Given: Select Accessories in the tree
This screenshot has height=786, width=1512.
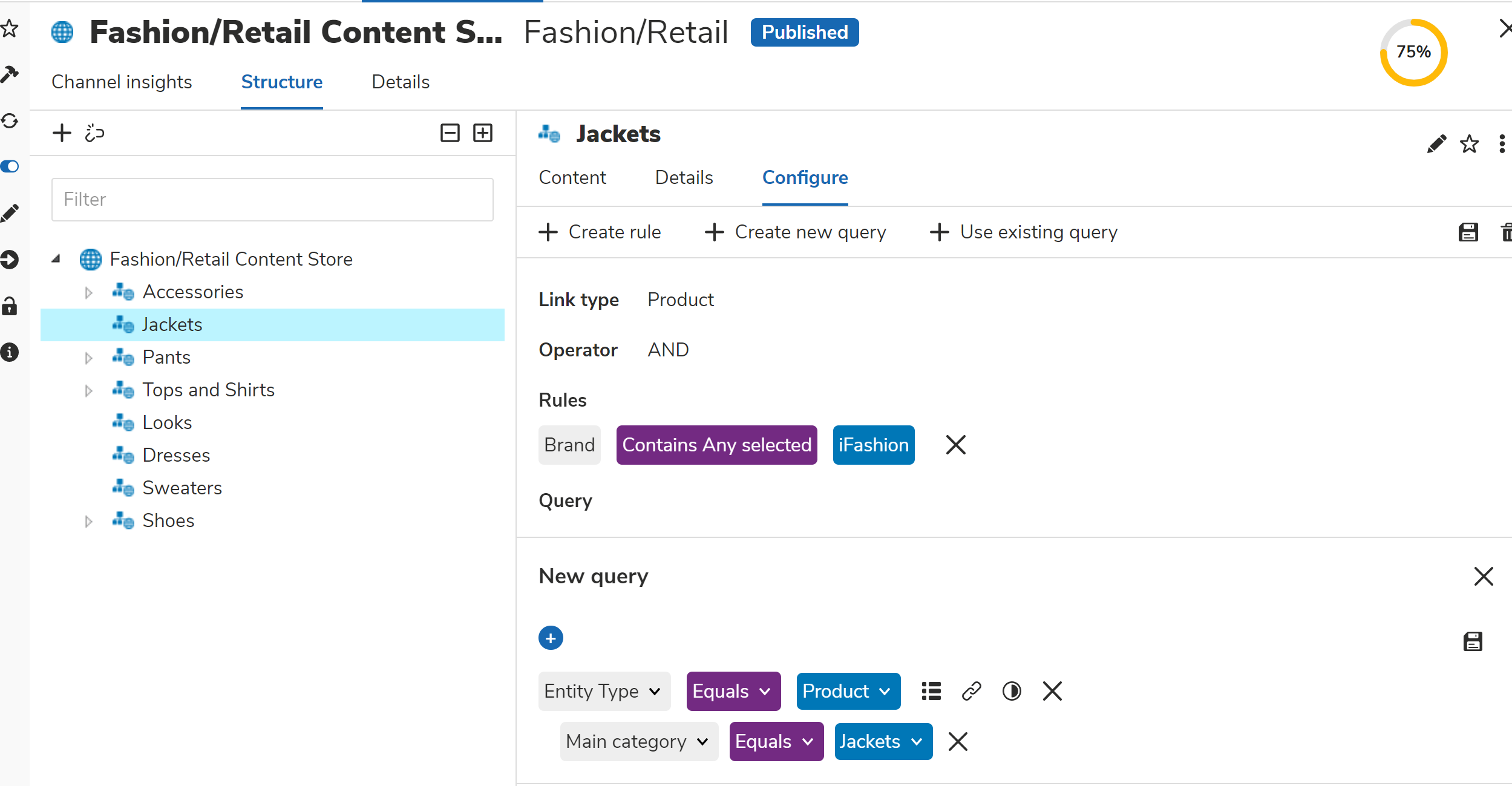Looking at the screenshot, I should [x=192, y=292].
